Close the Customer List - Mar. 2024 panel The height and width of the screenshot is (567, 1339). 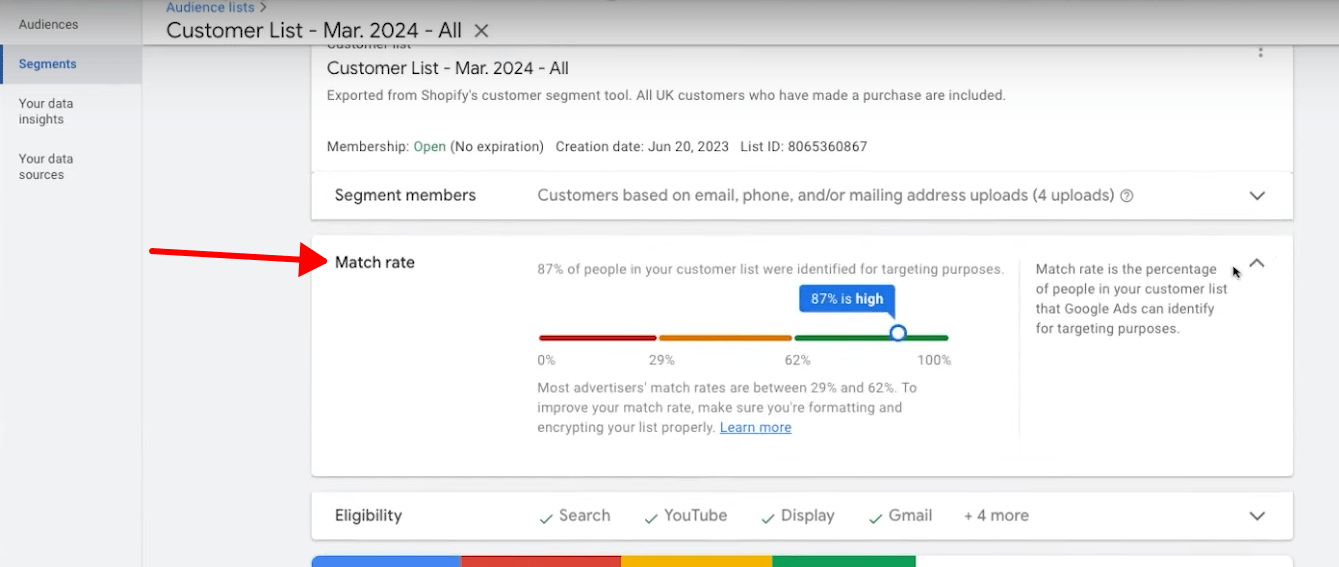[481, 31]
